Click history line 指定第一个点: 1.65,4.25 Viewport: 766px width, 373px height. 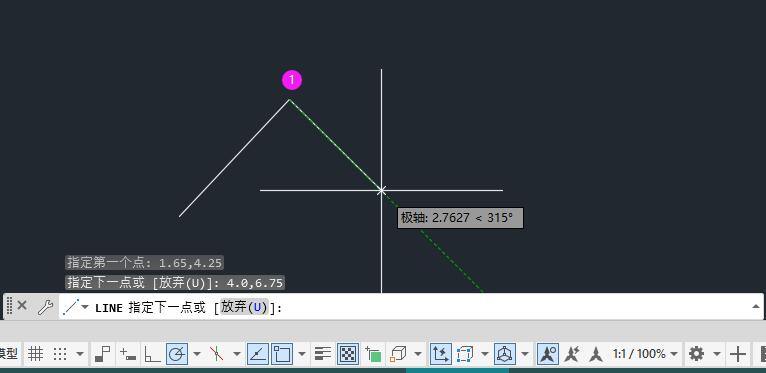[145, 263]
